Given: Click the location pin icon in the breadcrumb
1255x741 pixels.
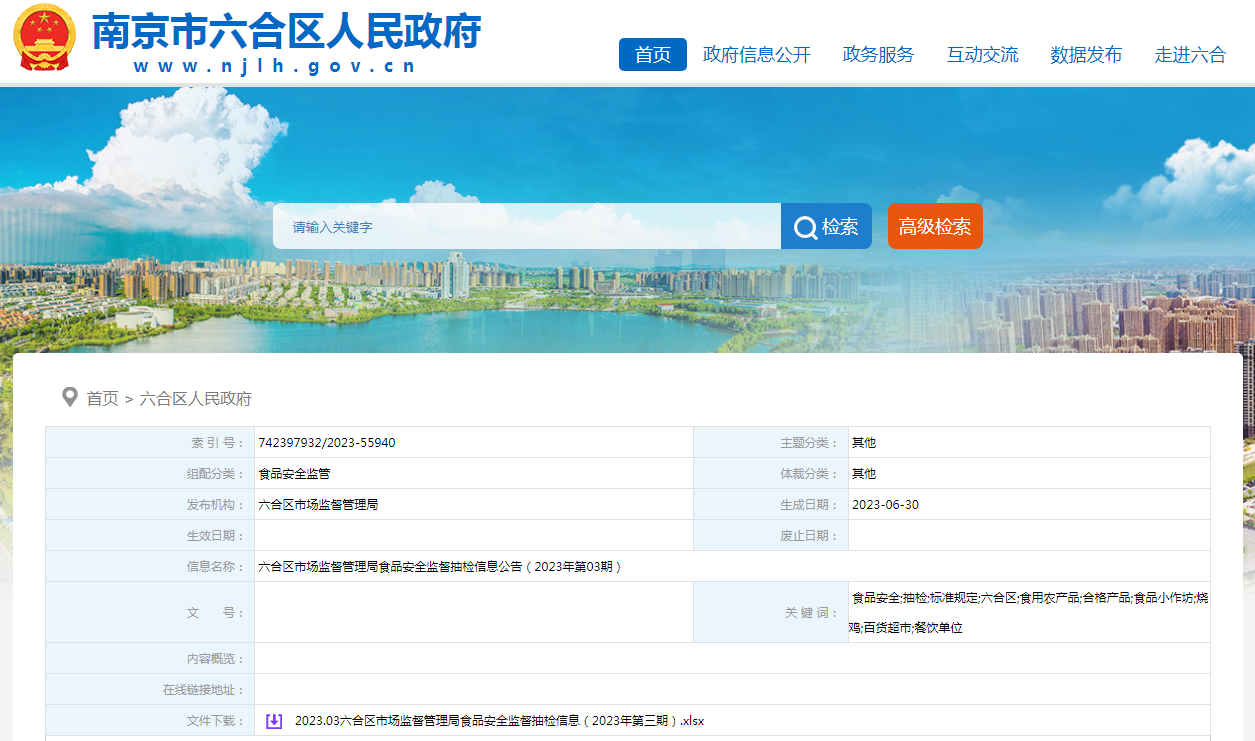Looking at the screenshot, I should [x=70, y=397].
